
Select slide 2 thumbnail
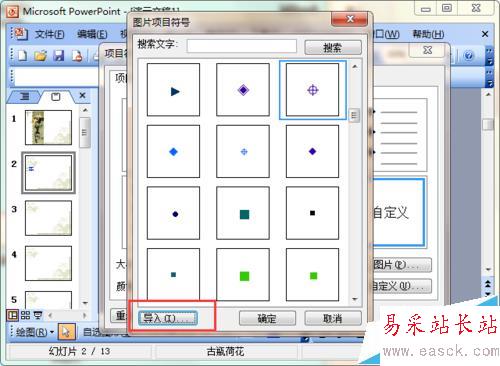(x=48, y=173)
